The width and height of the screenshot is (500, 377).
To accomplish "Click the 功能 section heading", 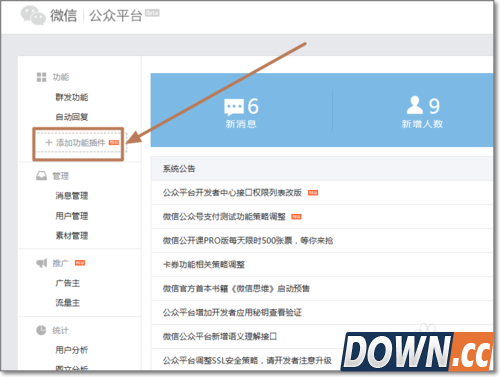I will coord(61,77).
